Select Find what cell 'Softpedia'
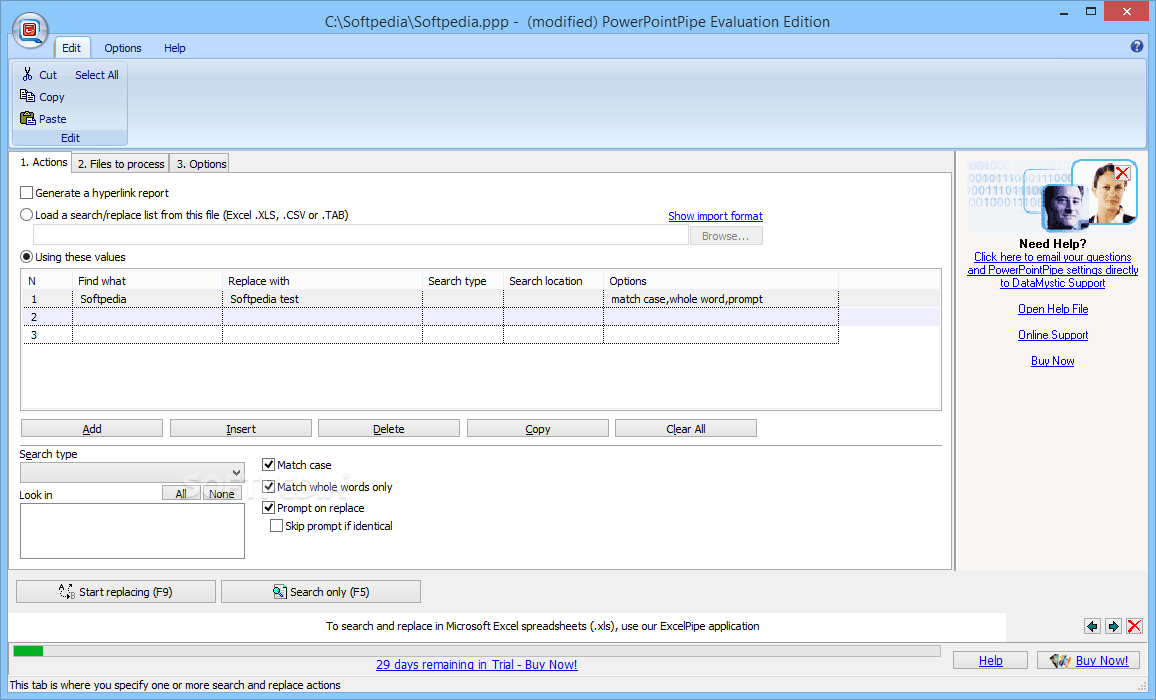The width and height of the screenshot is (1156, 700). click(147, 299)
